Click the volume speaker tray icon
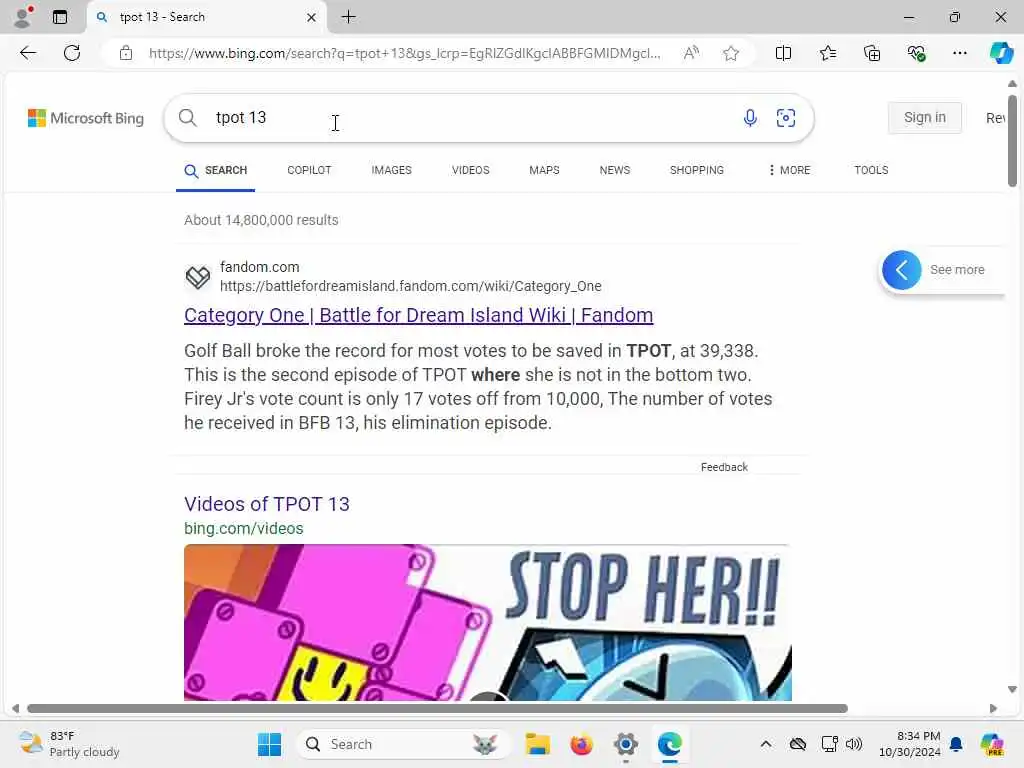 click(854, 744)
